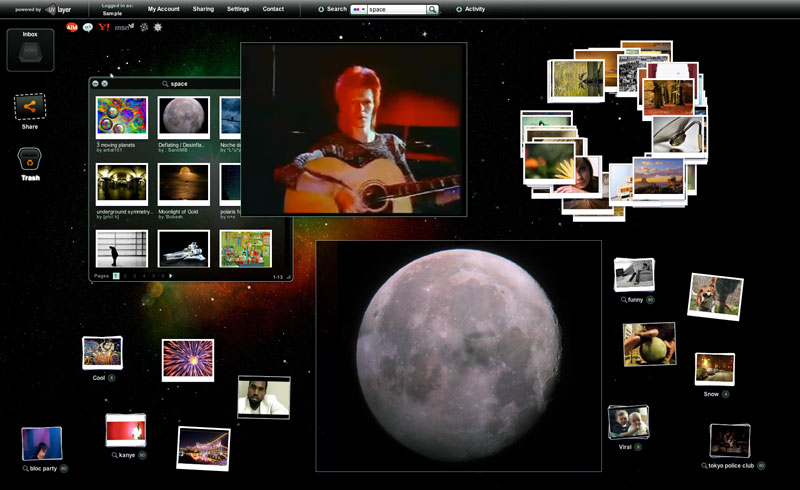
Task: Open the dog photo on the right
Action: 715,297
